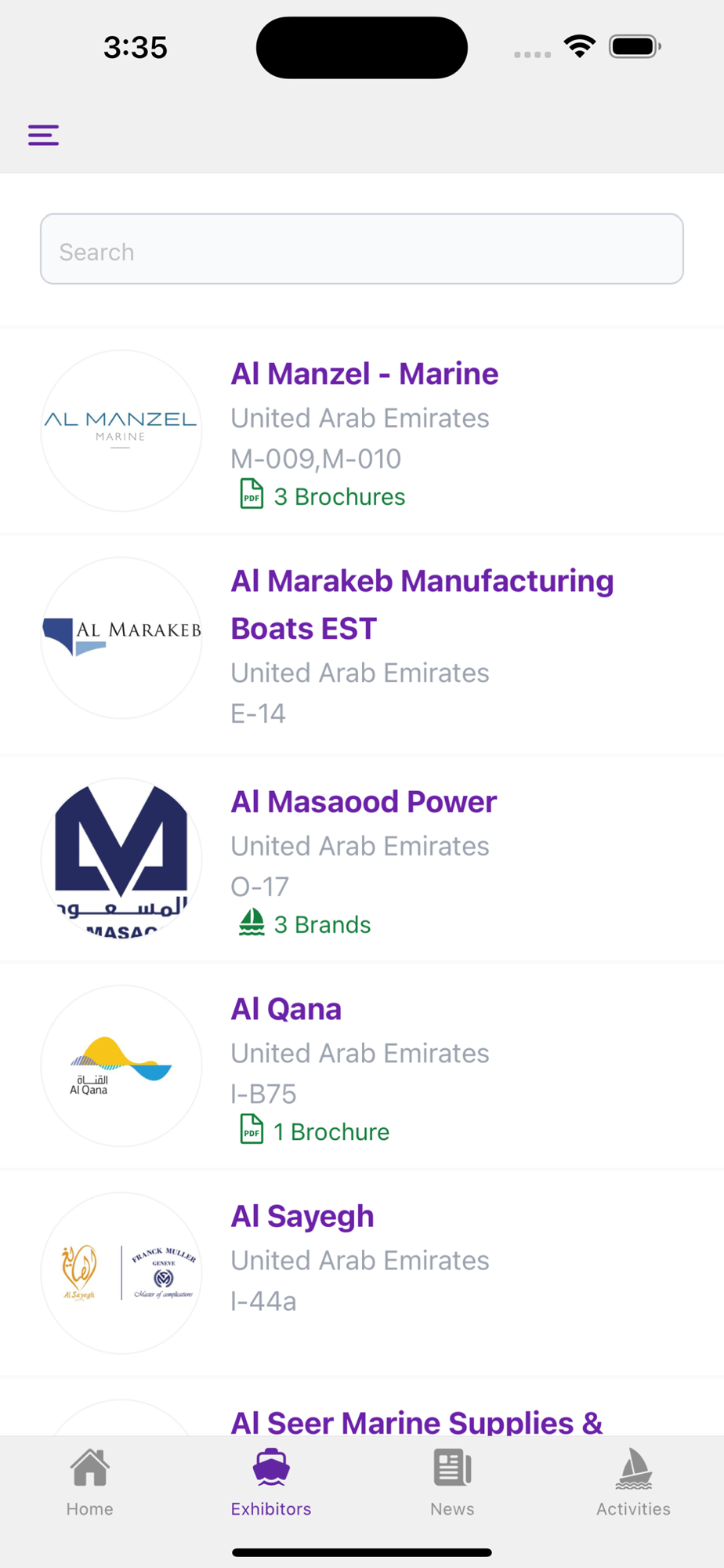Tap the PDF icon under Al Qana
The width and height of the screenshot is (724, 1568).
(252, 1129)
